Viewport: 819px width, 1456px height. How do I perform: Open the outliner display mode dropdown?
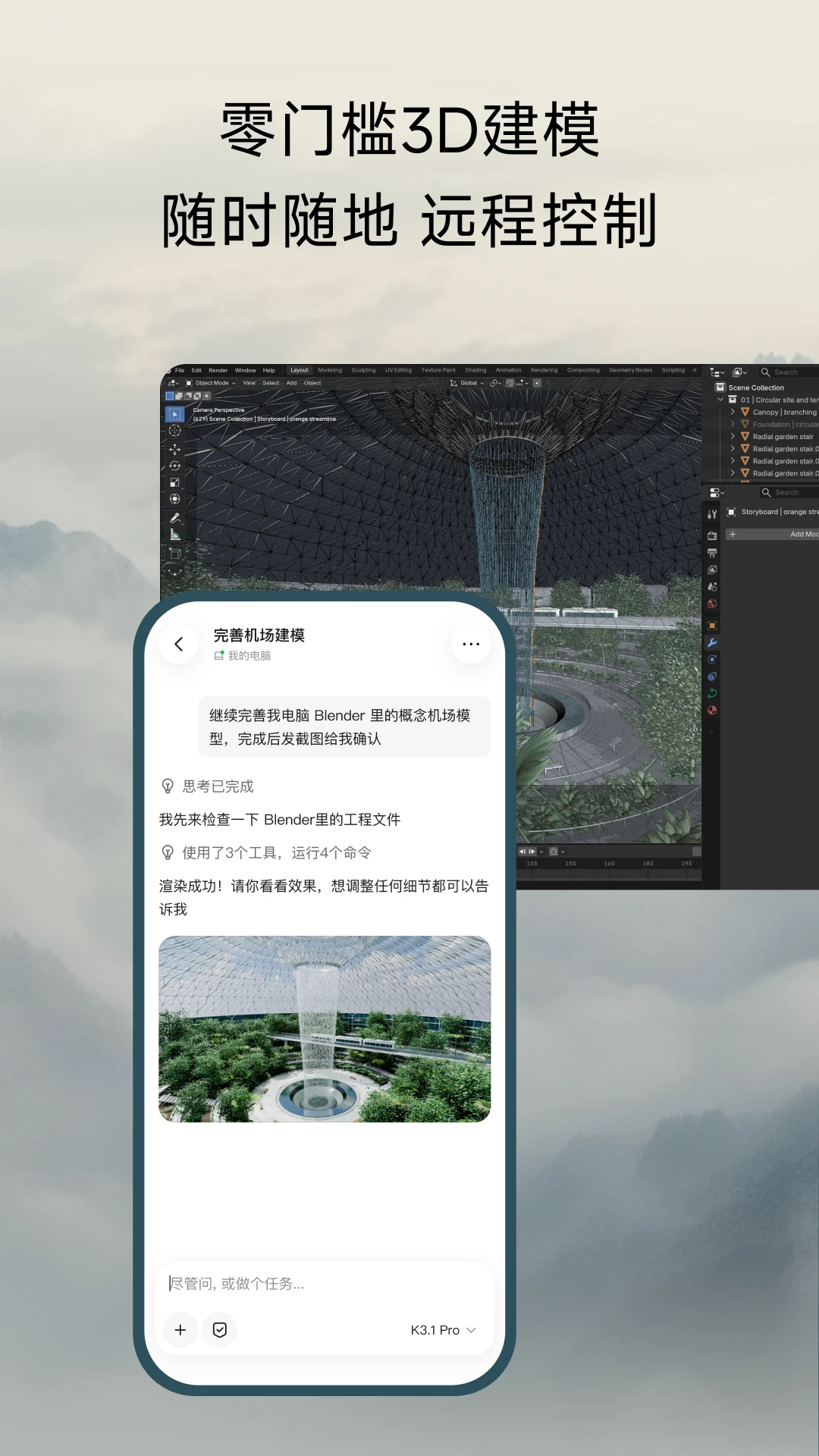click(740, 372)
